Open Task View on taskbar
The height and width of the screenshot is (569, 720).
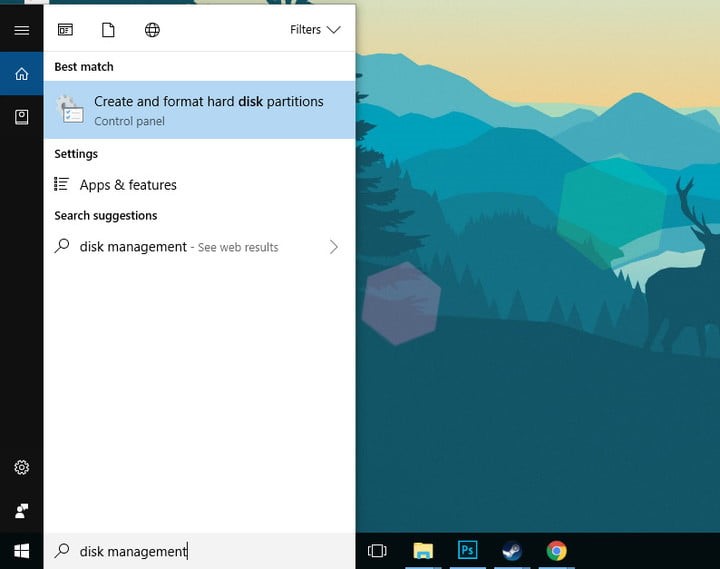pos(377,551)
